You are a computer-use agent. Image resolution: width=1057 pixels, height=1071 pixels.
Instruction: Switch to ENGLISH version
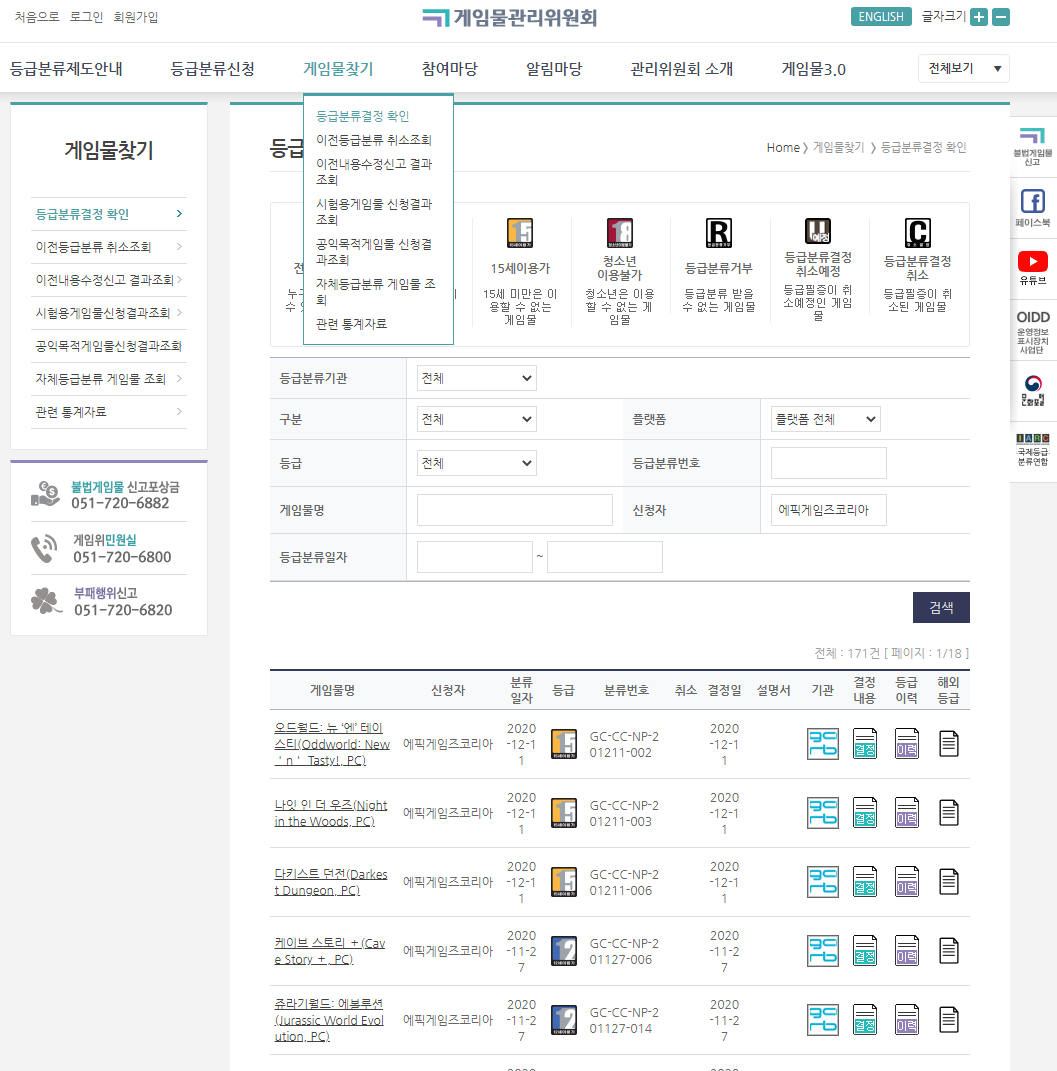pyautogui.click(x=881, y=16)
